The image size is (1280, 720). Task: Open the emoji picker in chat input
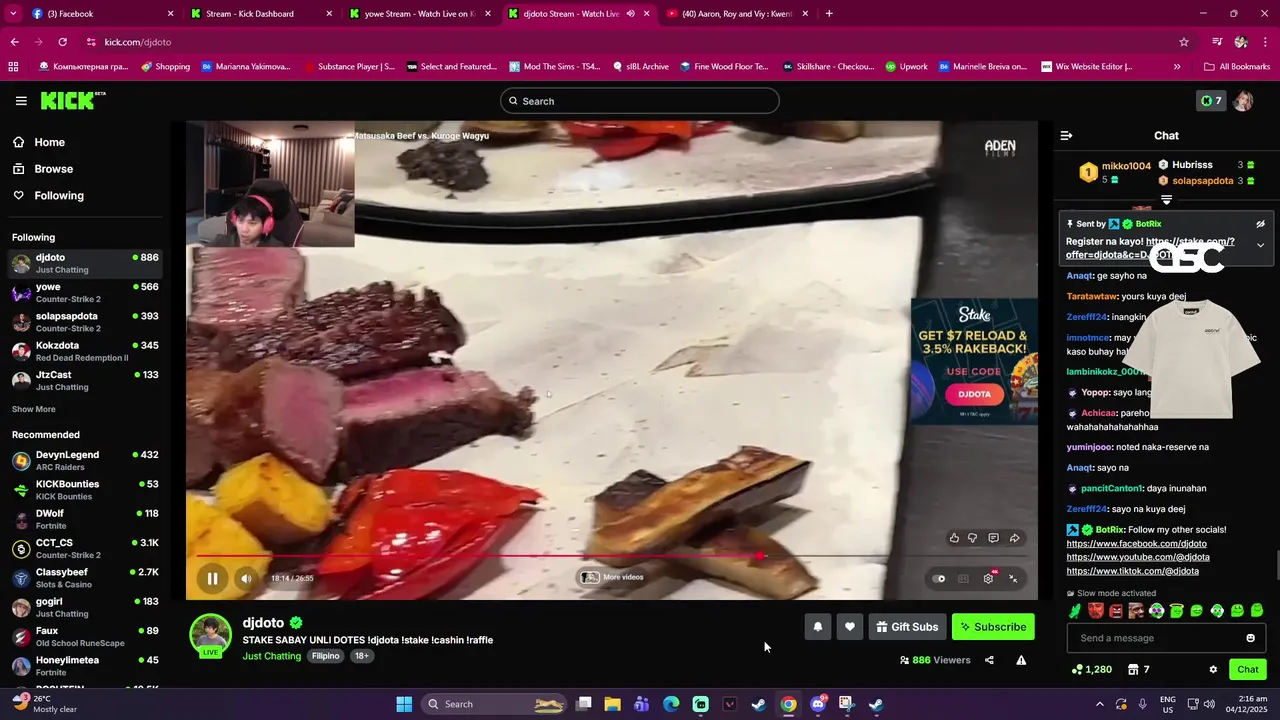coord(1250,638)
